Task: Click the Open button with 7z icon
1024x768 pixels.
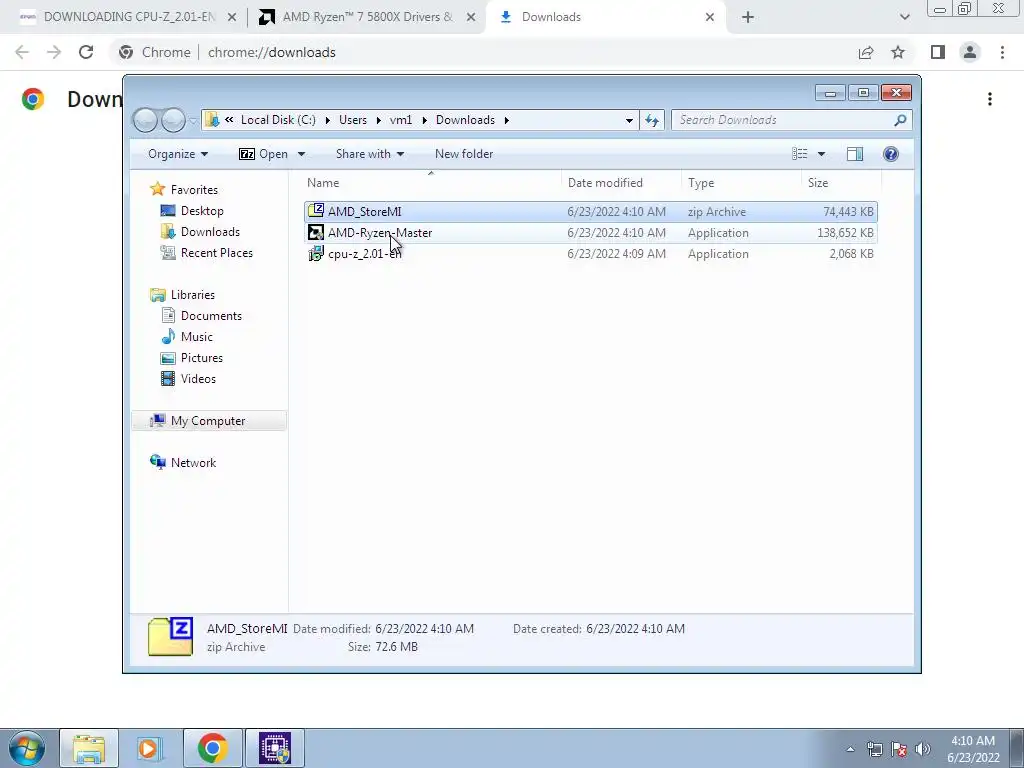Action: point(263,154)
